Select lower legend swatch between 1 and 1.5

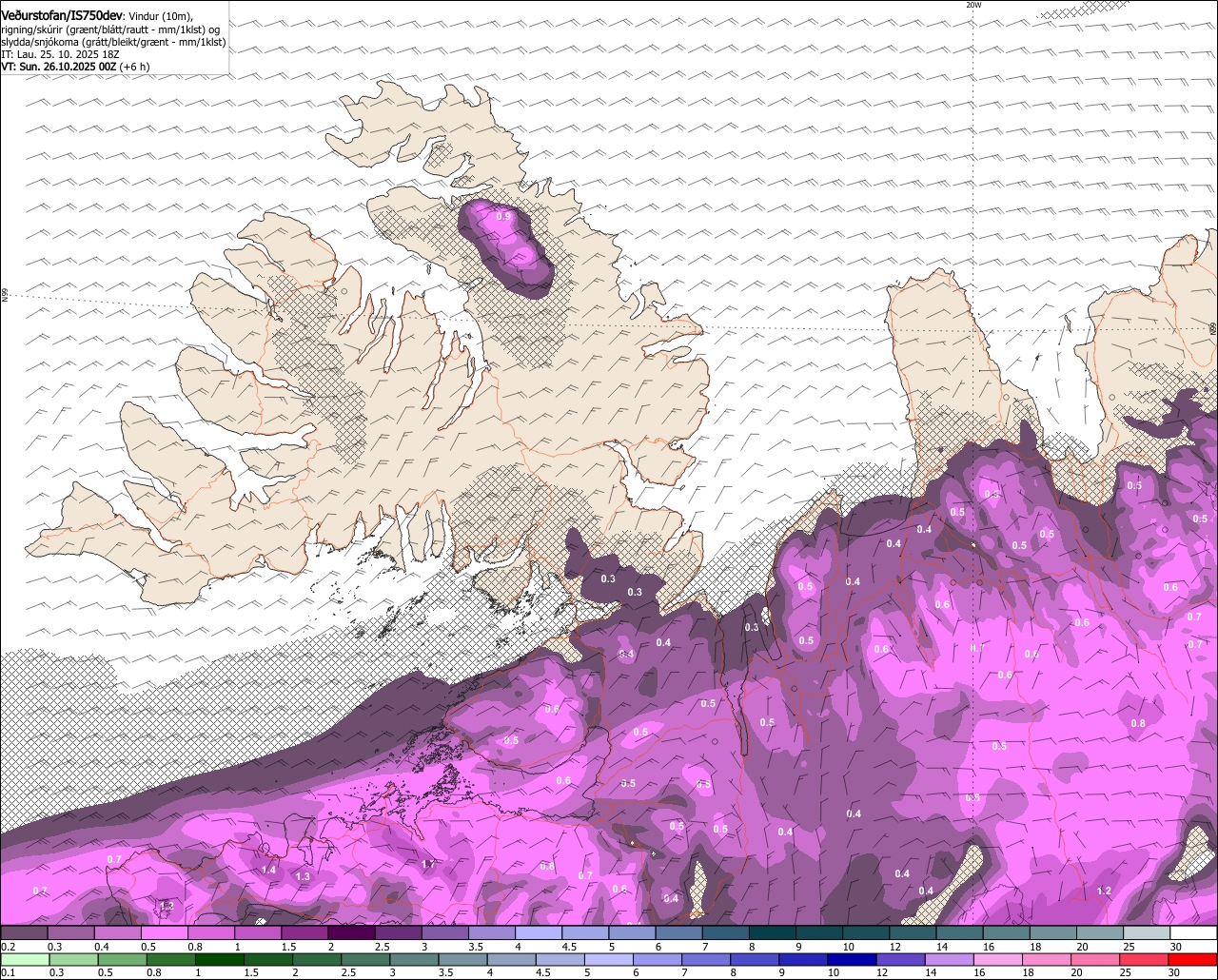pyautogui.click(x=219, y=960)
